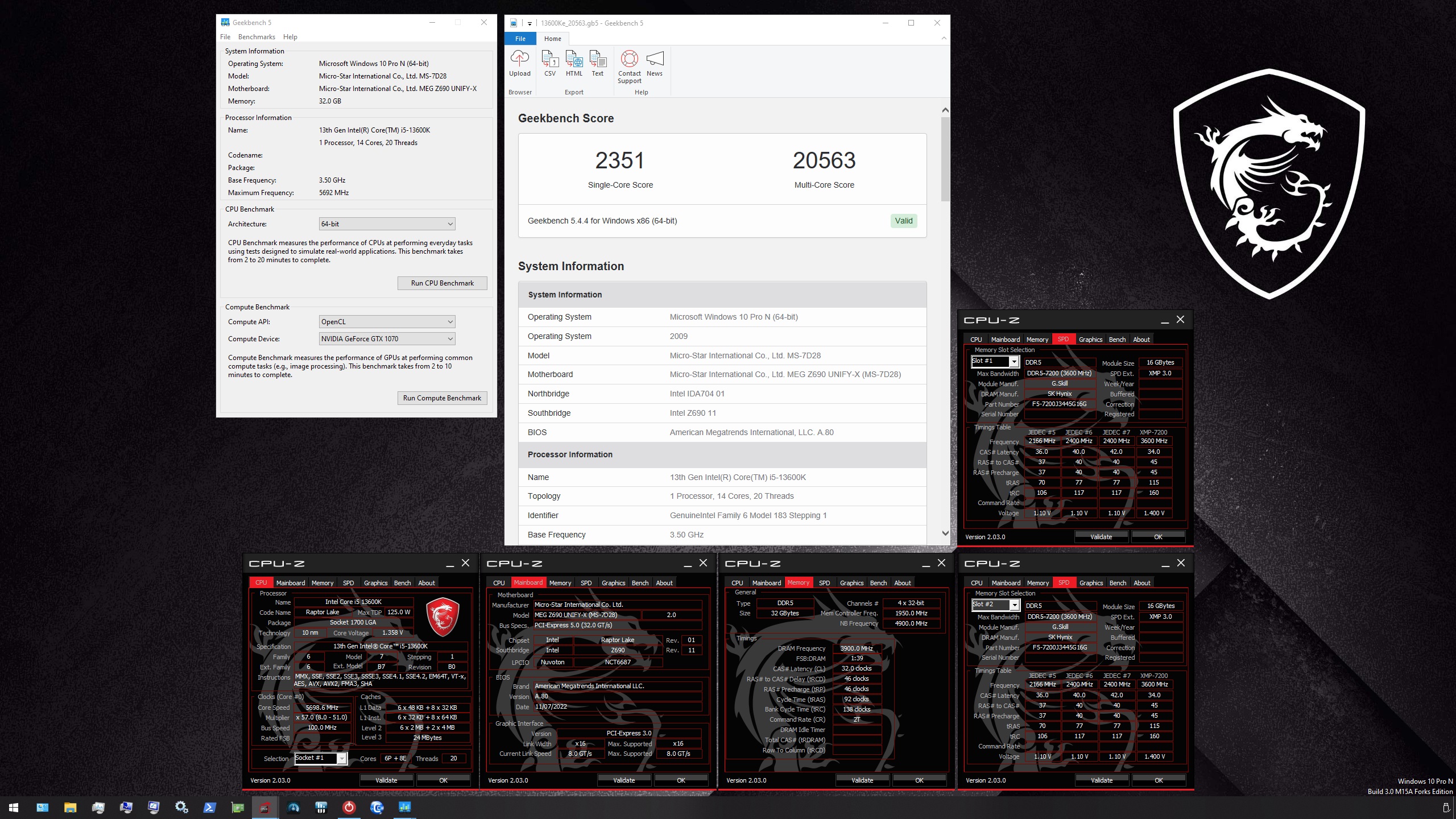Open the quick access toolbar dropdown arrow

pos(530,23)
